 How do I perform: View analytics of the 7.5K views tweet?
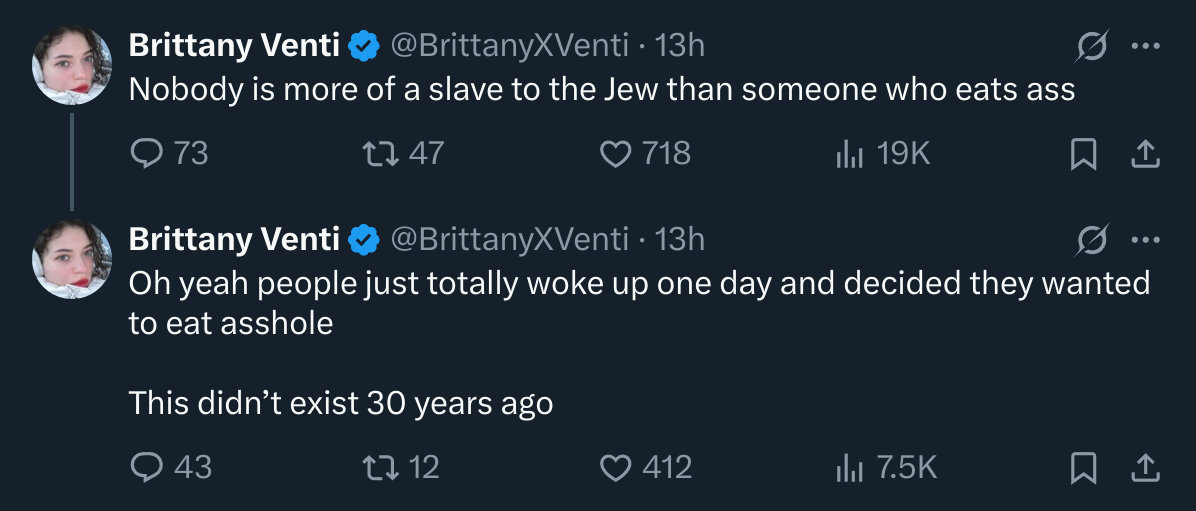tap(848, 467)
